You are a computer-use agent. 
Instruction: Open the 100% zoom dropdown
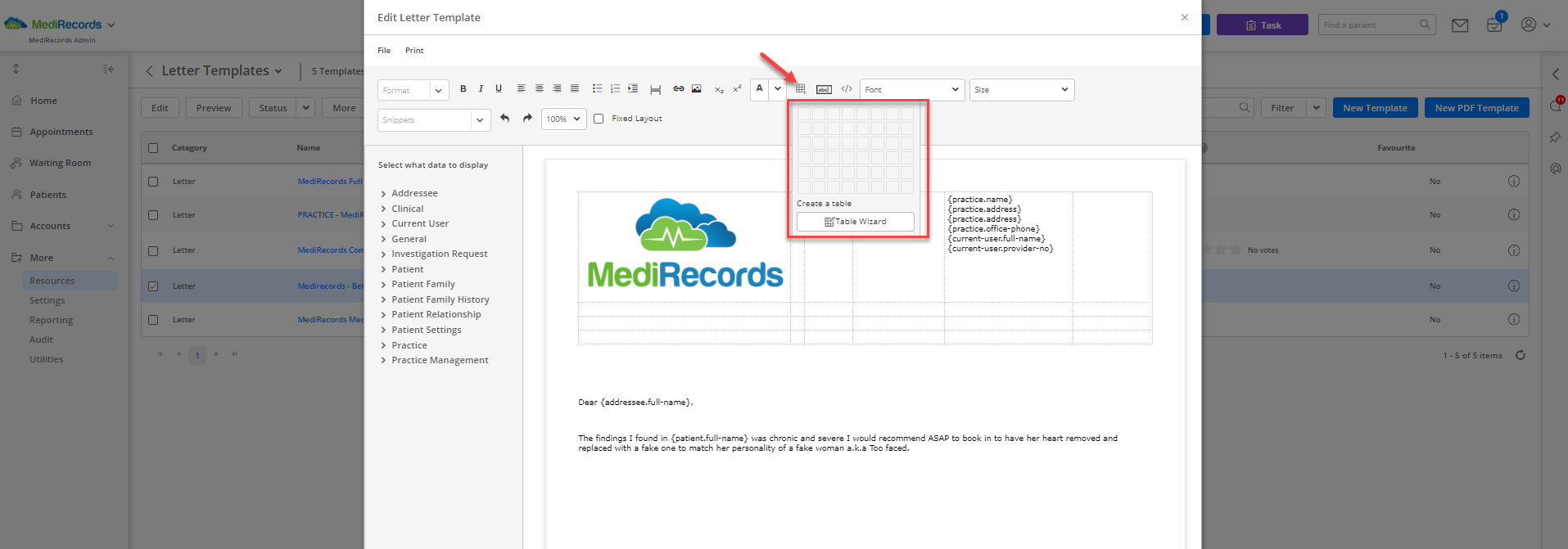(563, 119)
